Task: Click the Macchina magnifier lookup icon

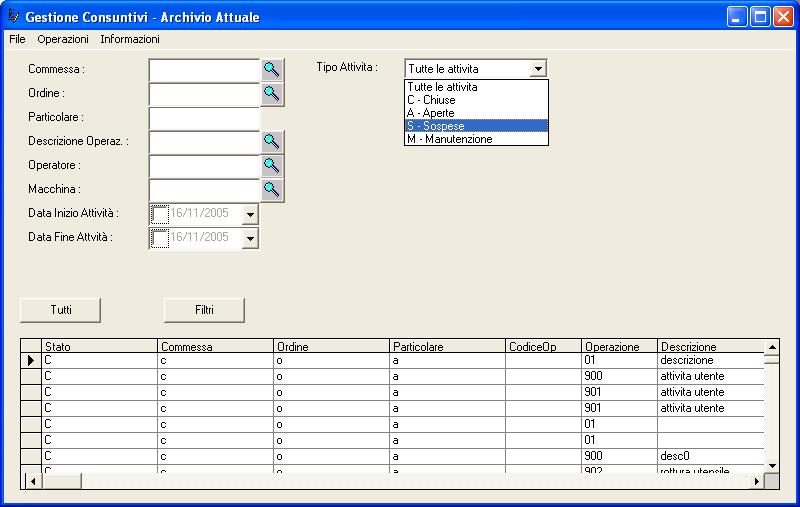Action: pos(272,190)
